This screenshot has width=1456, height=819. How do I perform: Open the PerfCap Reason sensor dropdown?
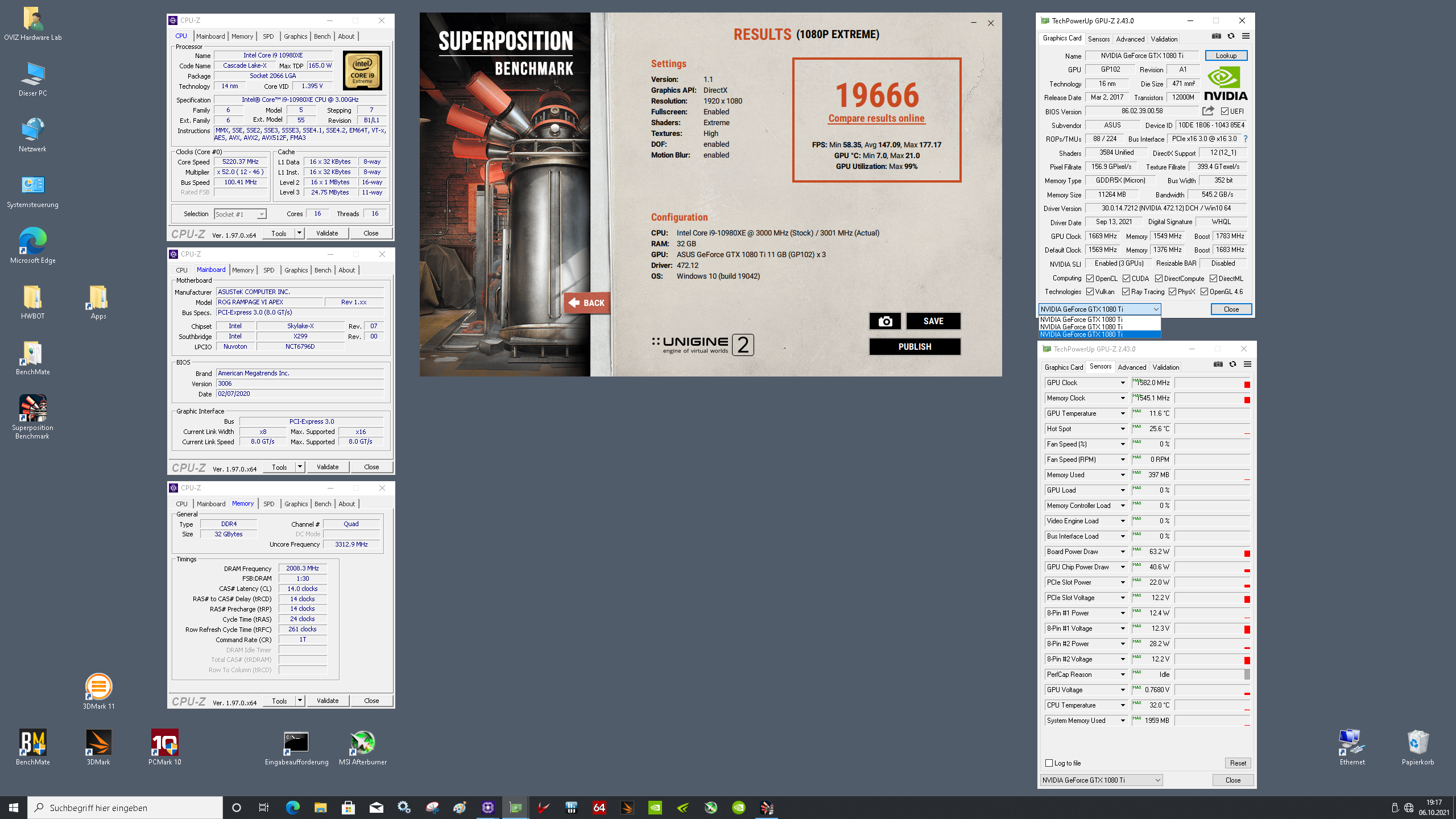1122,675
